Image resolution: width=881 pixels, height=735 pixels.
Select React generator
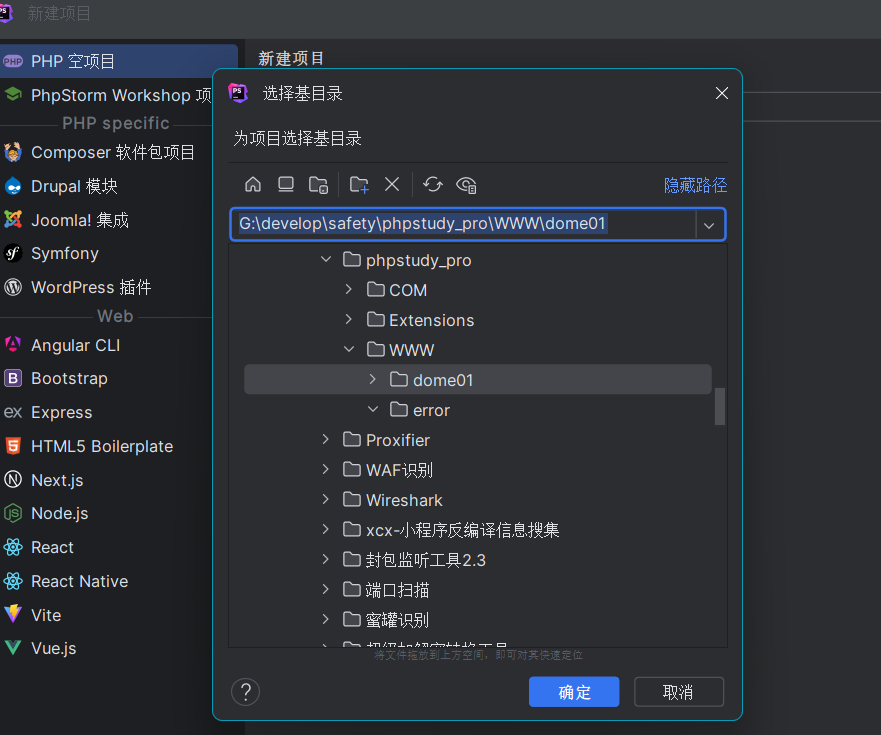point(106,547)
